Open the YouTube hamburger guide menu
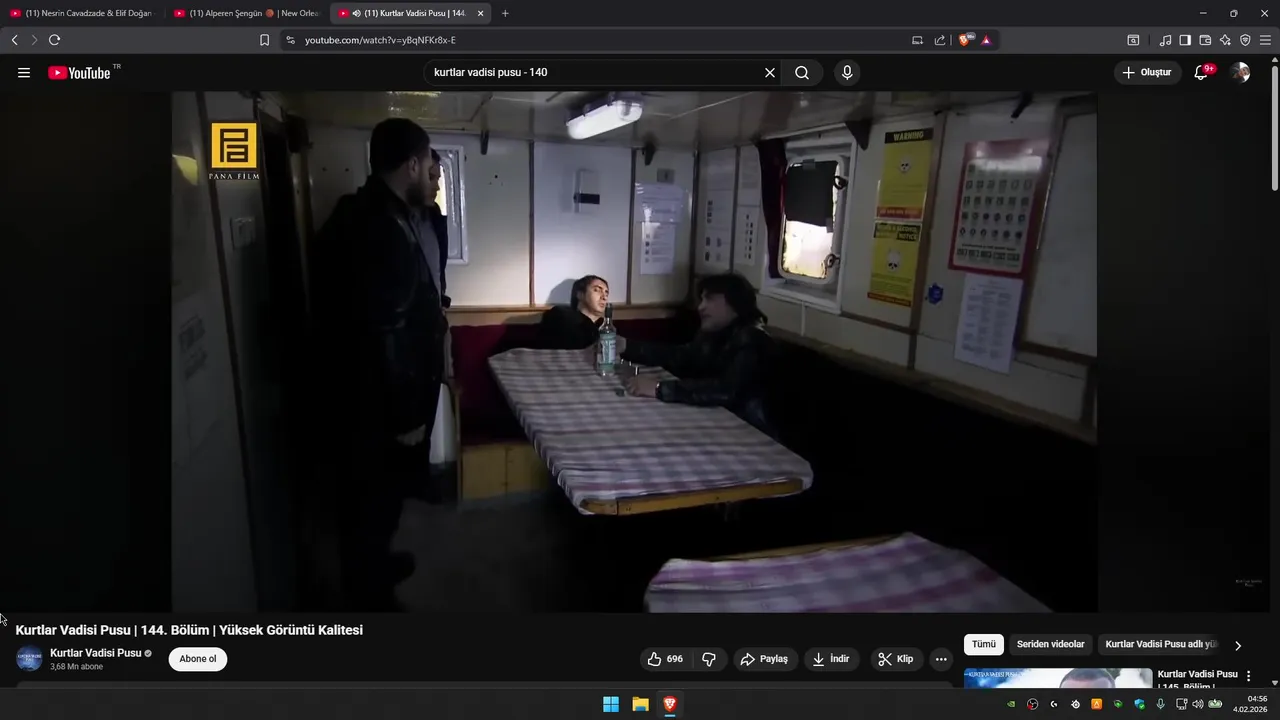This screenshot has width=1280, height=720. point(24,73)
